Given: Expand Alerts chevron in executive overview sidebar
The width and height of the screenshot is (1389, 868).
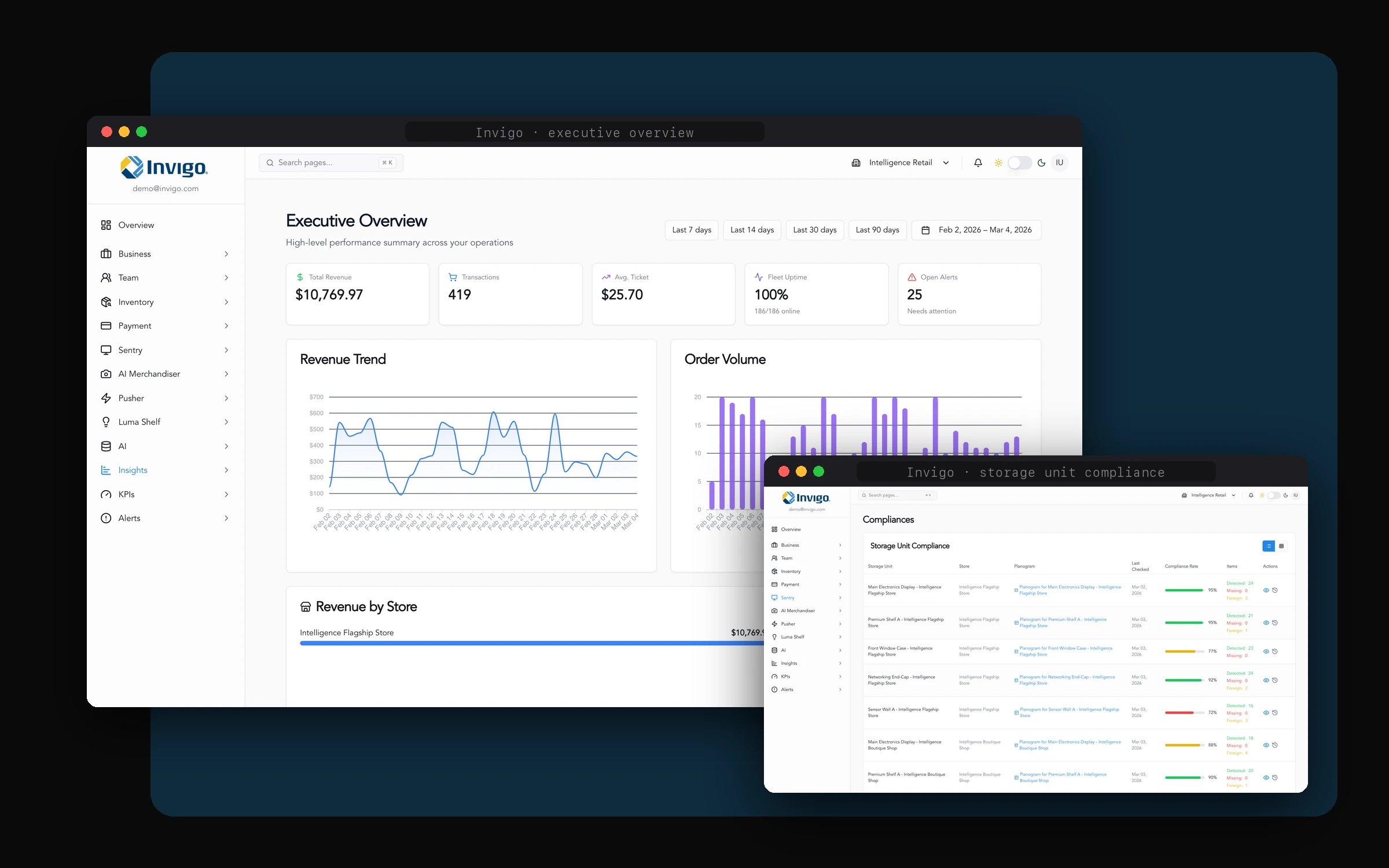Looking at the screenshot, I should pyautogui.click(x=226, y=518).
